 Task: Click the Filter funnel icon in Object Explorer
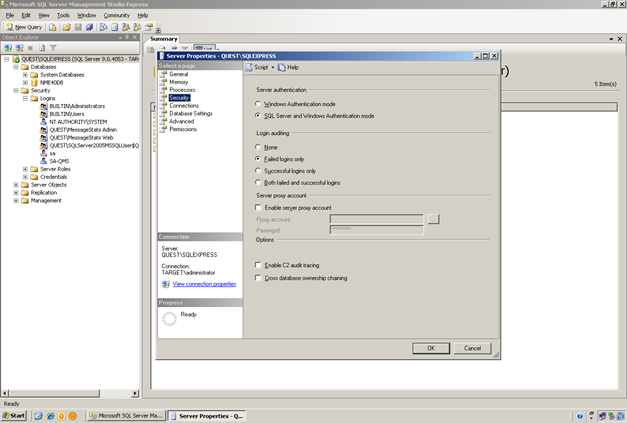[x=53, y=48]
